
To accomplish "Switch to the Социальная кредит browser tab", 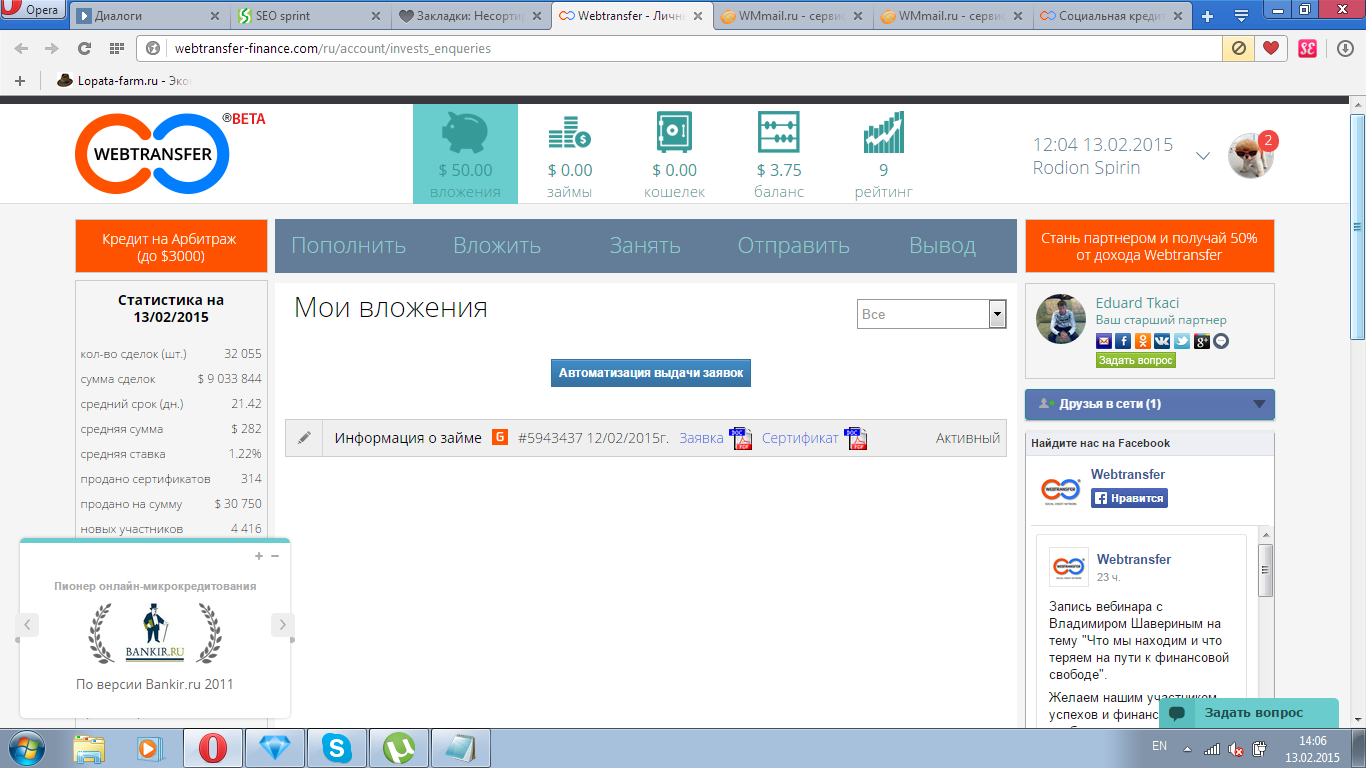I will [1112, 16].
